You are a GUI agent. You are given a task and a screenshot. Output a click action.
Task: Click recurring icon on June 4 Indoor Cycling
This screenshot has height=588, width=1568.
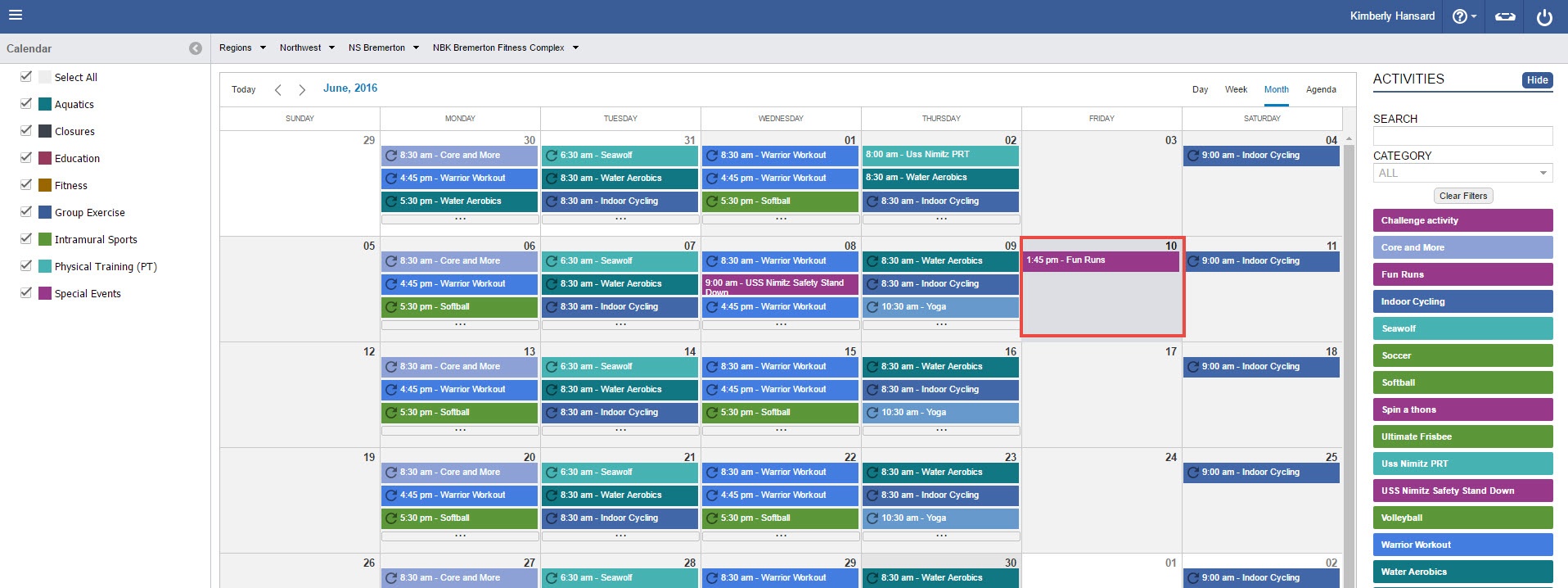(x=1193, y=156)
